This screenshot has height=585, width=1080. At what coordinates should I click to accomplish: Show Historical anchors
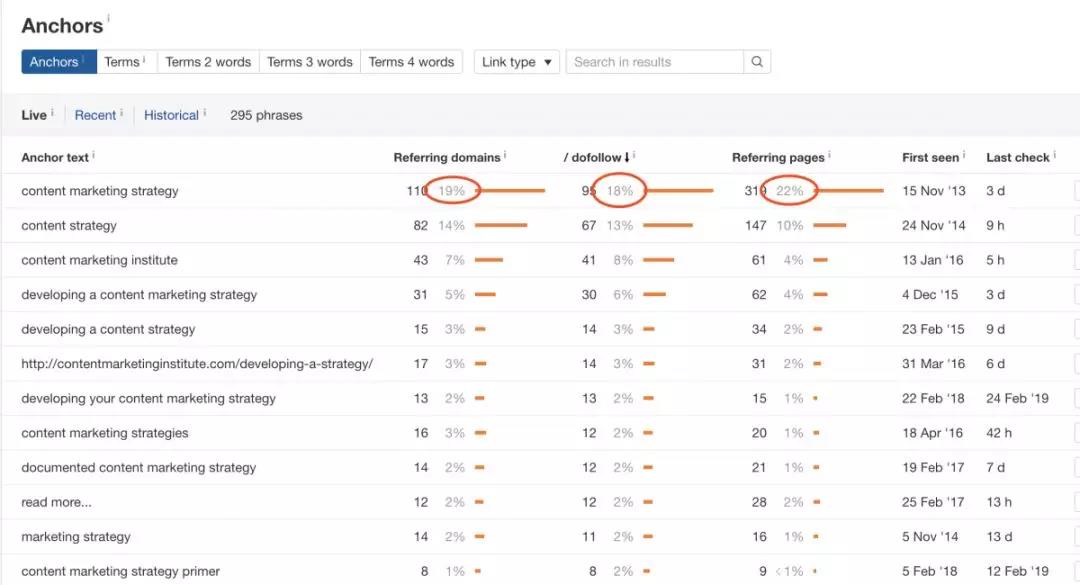pyautogui.click(x=171, y=115)
